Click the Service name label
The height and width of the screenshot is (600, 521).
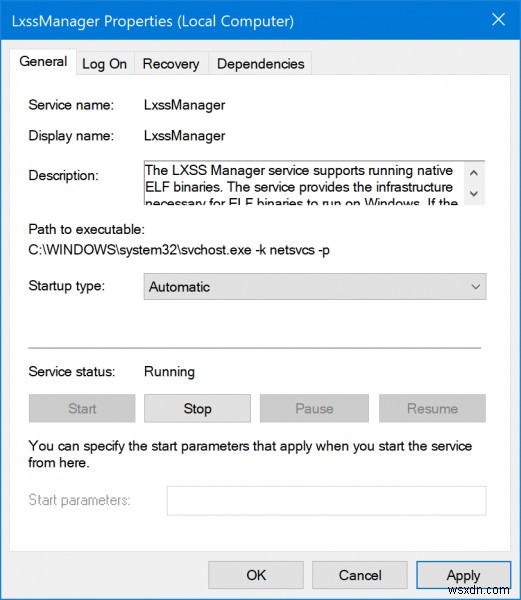(x=71, y=105)
